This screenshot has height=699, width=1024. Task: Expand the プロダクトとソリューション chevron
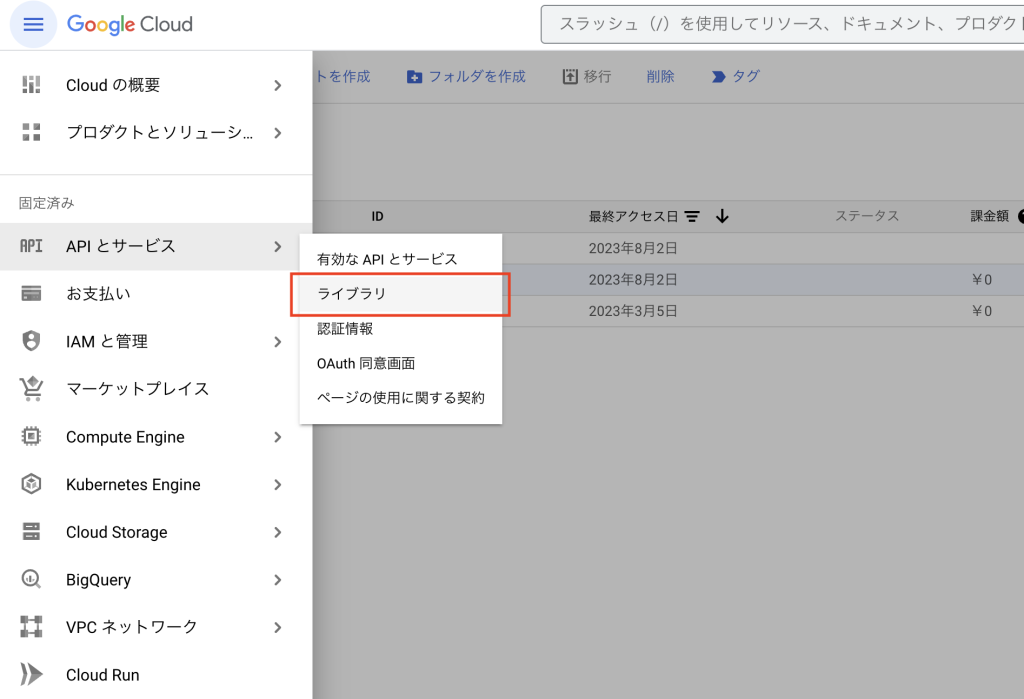click(278, 133)
